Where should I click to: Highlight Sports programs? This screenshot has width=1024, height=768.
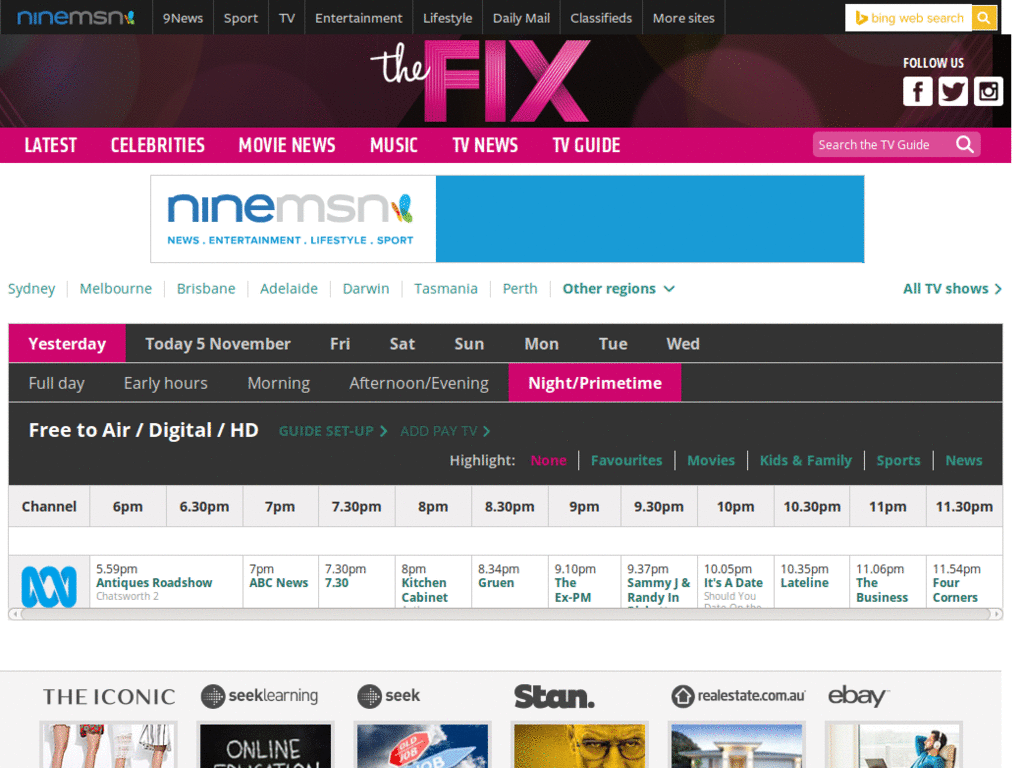[x=898, y=460]
